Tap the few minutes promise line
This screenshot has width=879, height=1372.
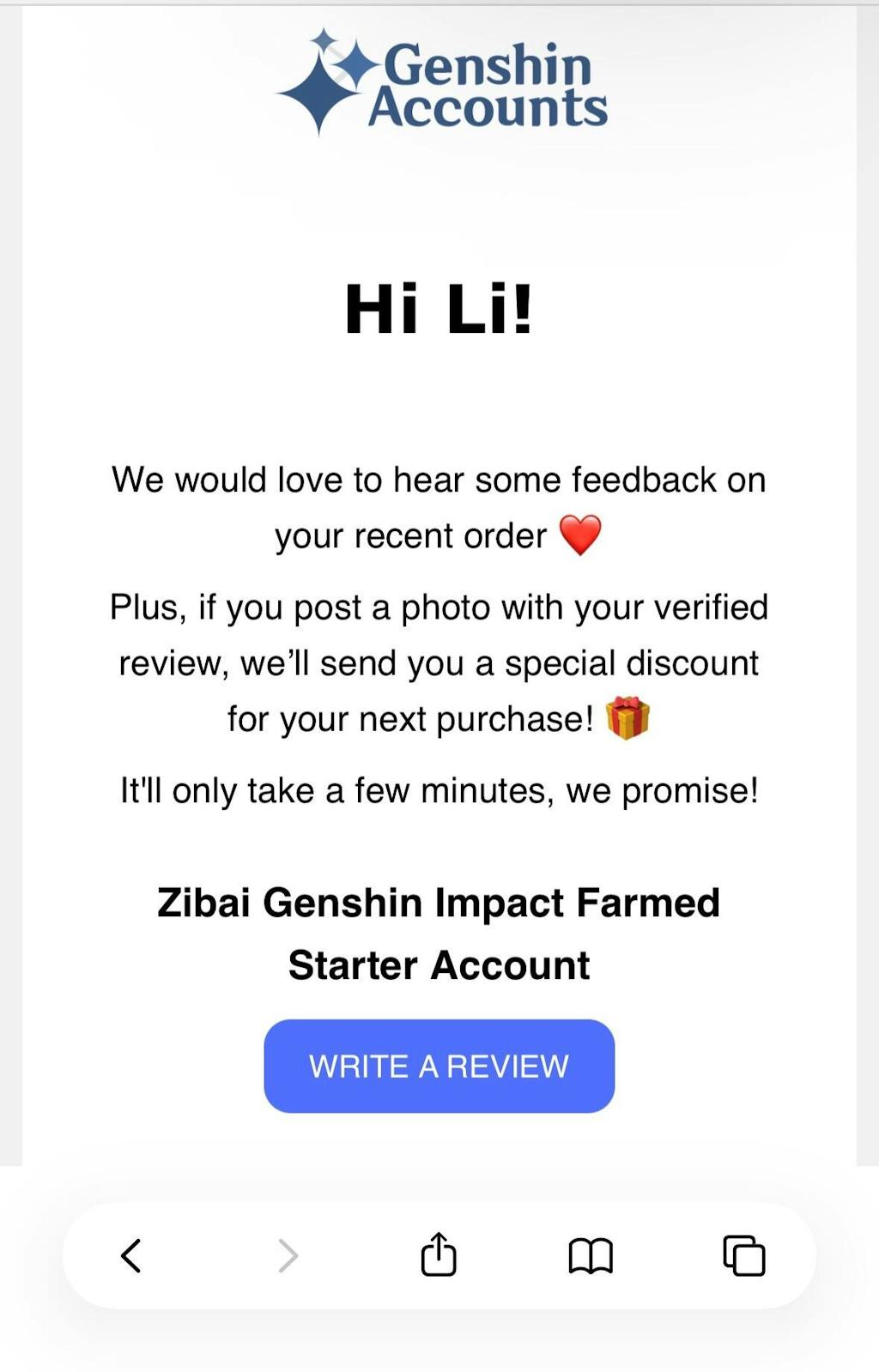click(x=439, y=789)
